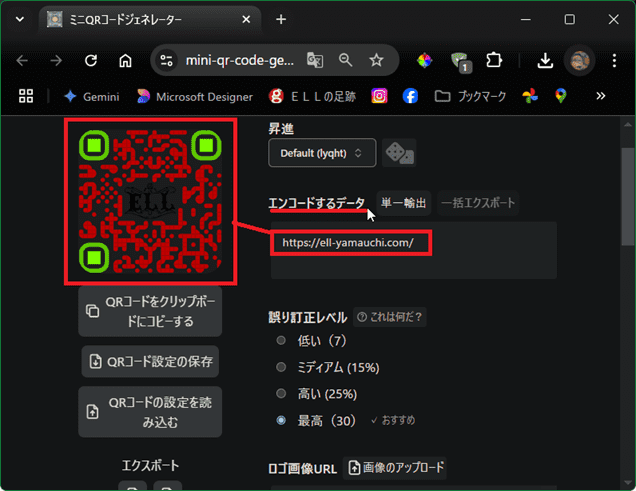The image size is (636, 491).
Task: Reload the page
Action: pos(91,60)
